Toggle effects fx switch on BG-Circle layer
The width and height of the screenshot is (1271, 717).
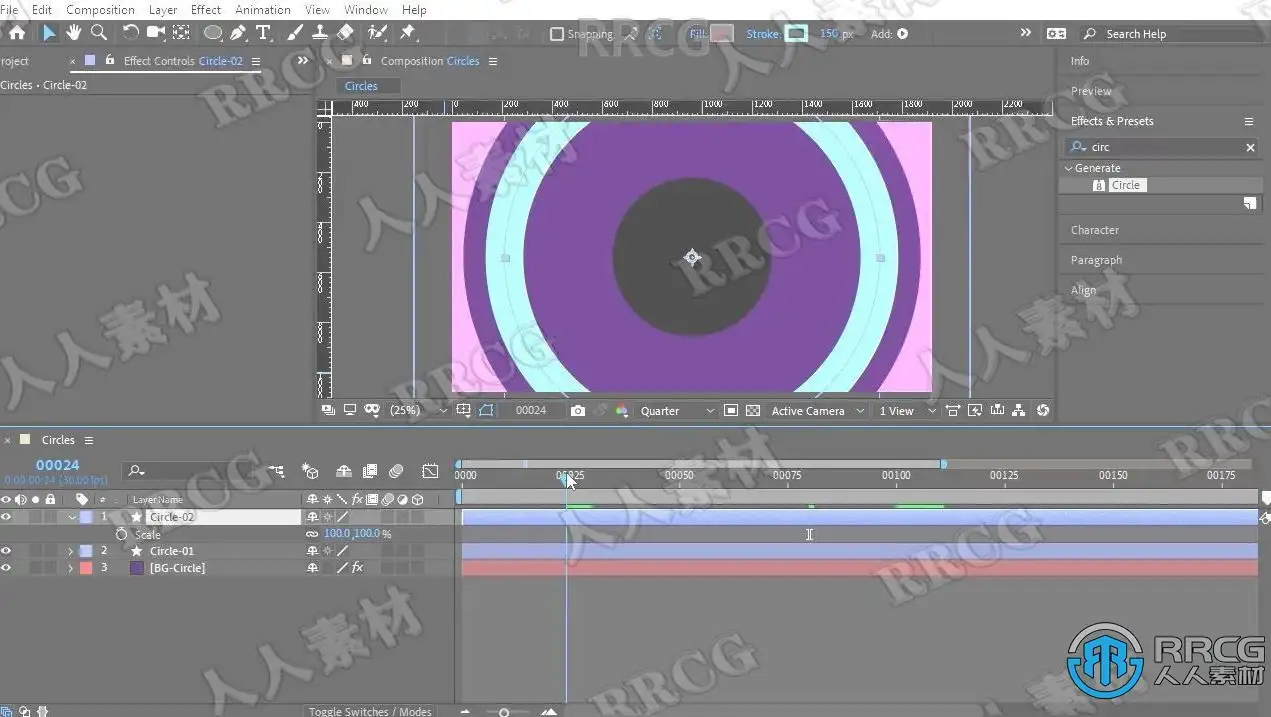click(x=357, y=568)
